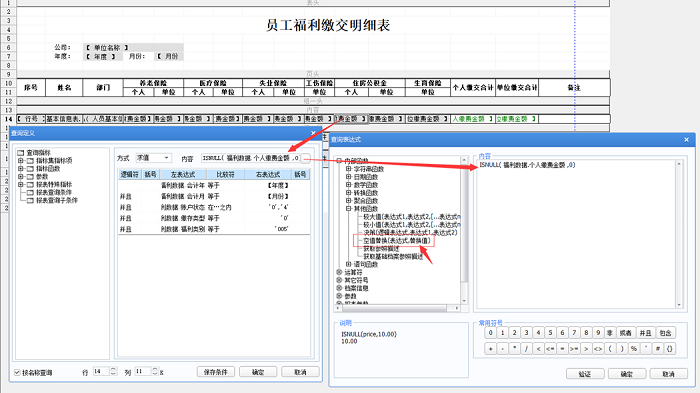
Task: Select the 较小值 function item
Action: [412, 225]
